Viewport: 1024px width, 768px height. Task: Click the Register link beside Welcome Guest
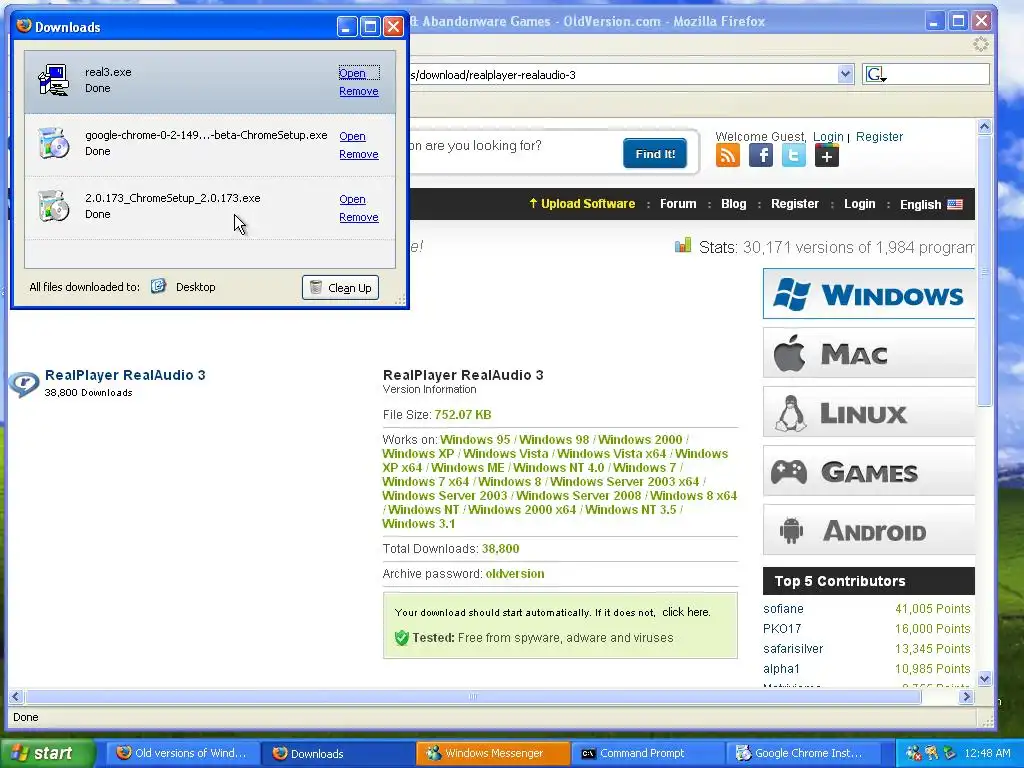pyautogui.click(x=879, y=136)
